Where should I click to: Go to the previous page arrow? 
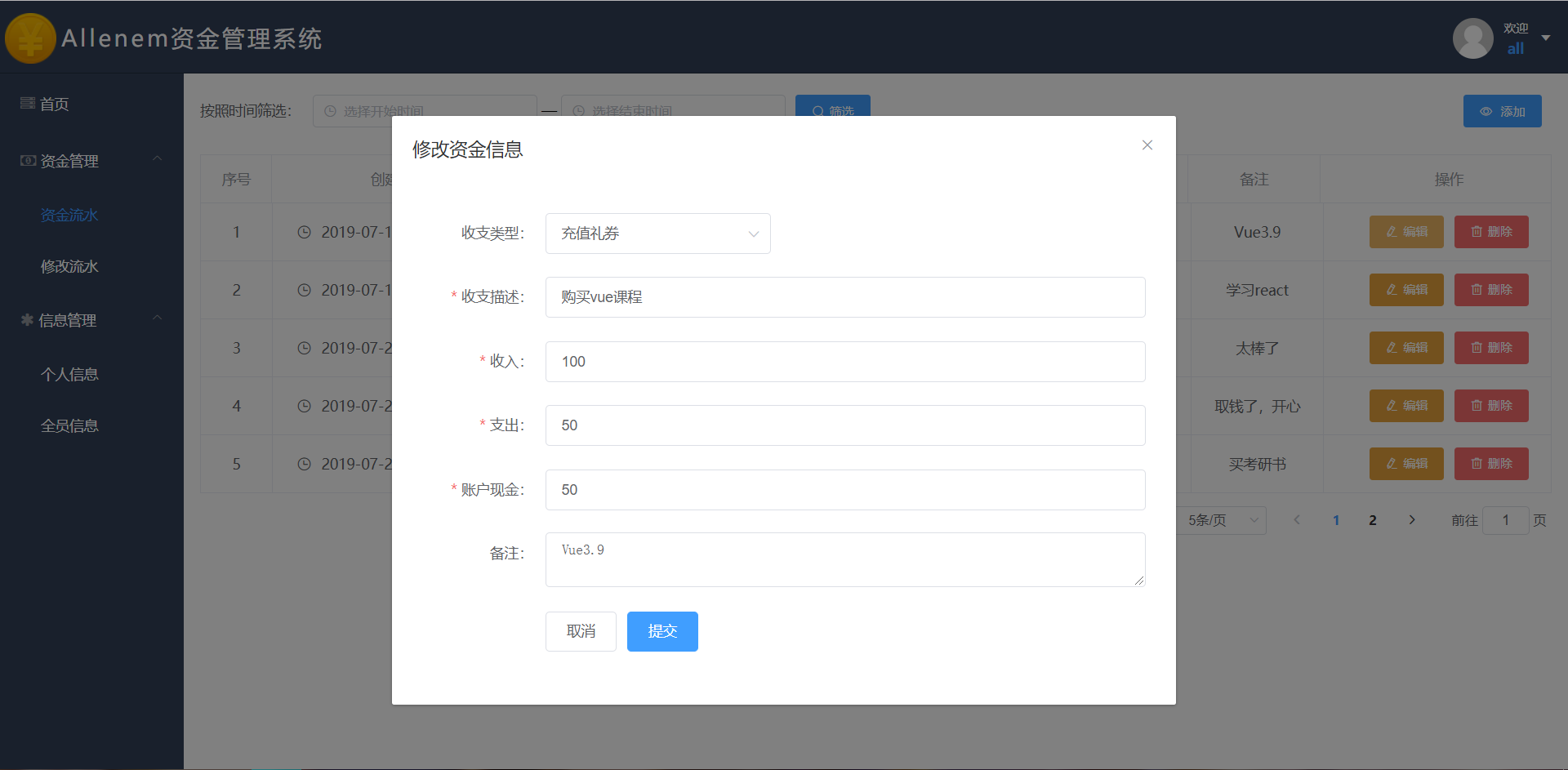coord(1296,520)
